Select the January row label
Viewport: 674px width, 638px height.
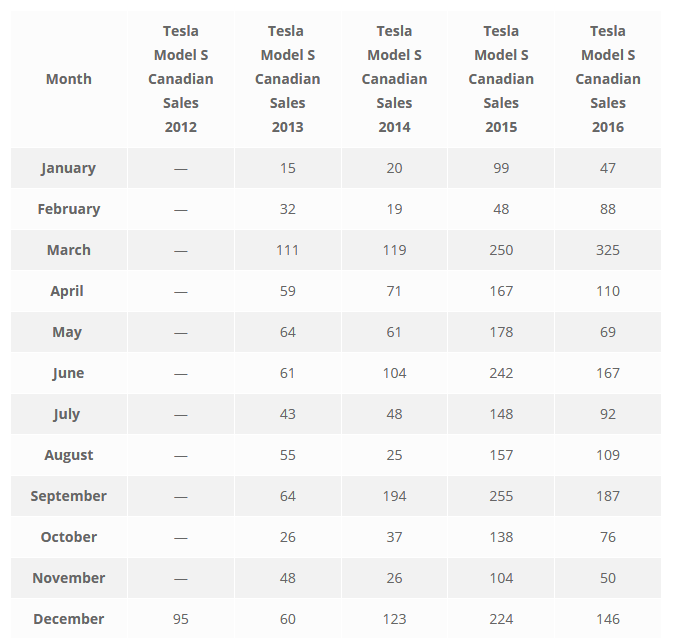pos(68,168)
